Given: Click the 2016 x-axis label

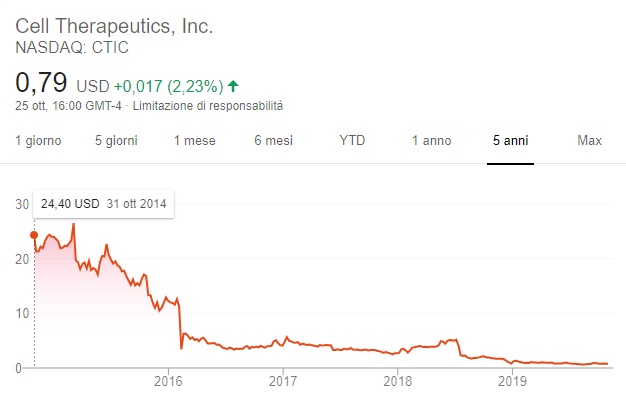Looking at the screenshot, I should 168,381.
